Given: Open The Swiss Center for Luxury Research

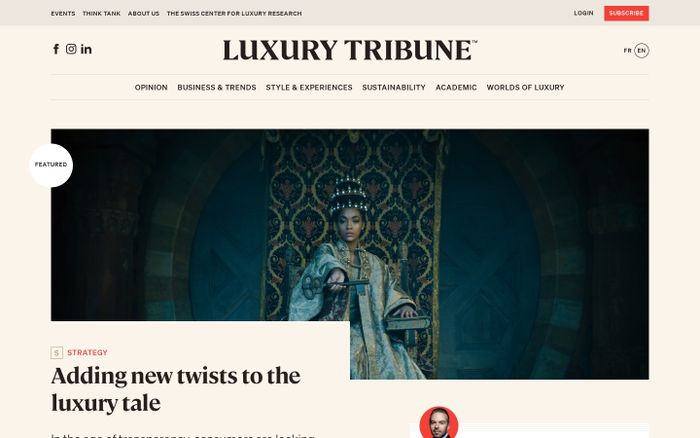Looking at the screenshot, I should 234,14.
